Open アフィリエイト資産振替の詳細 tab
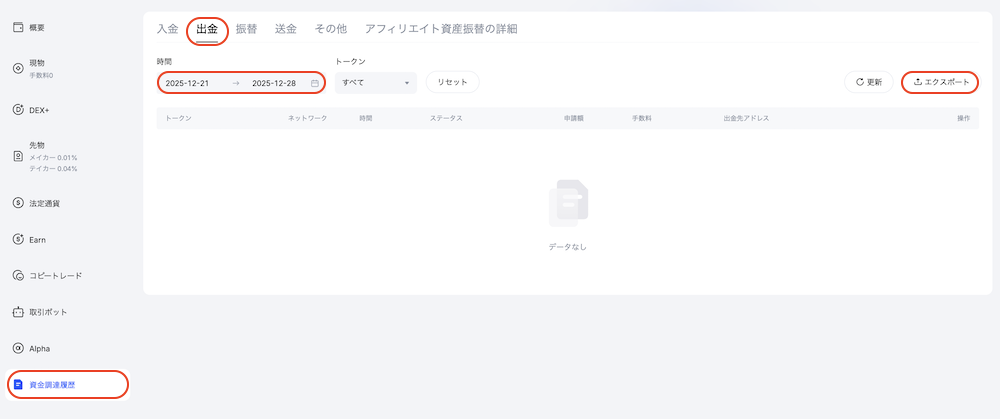1000x419 pixels. [441, 29]
